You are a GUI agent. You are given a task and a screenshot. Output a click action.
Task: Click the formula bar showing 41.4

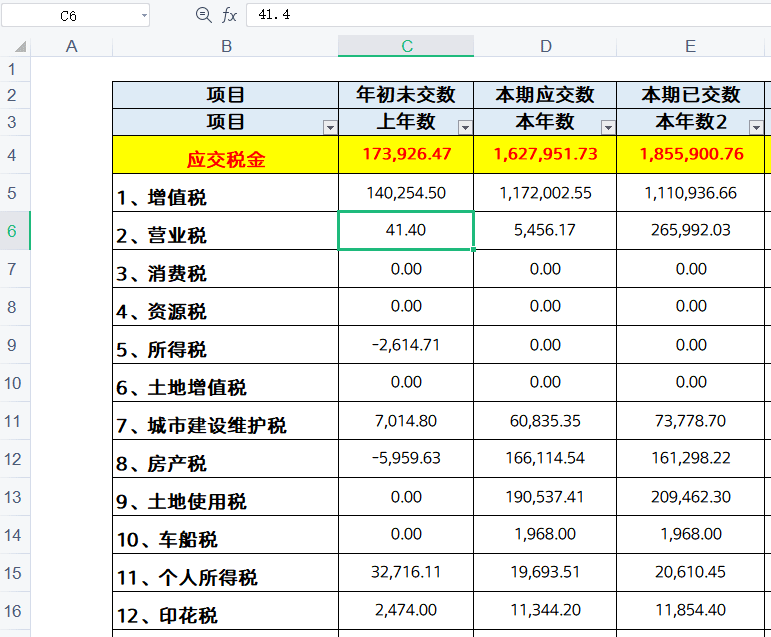[500, 15]
